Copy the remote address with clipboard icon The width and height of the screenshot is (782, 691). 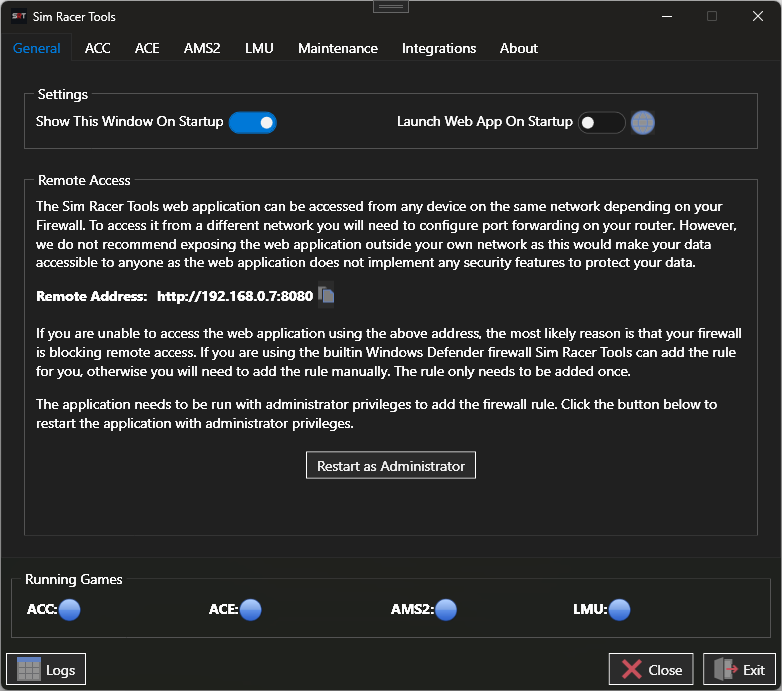[x=326, y=295]
